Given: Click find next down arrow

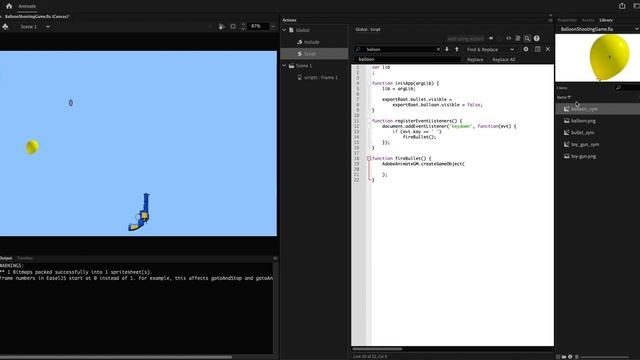Looking at the screenshot, I should (x=447, y=49).
